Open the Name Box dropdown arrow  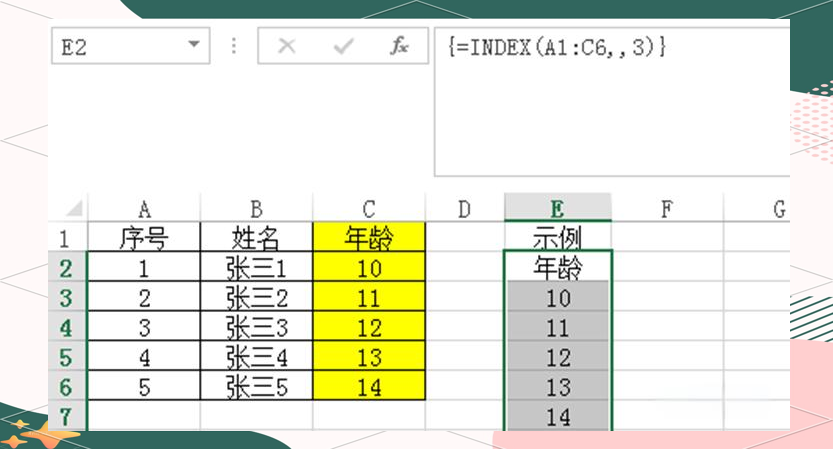(x=194, y=45)
